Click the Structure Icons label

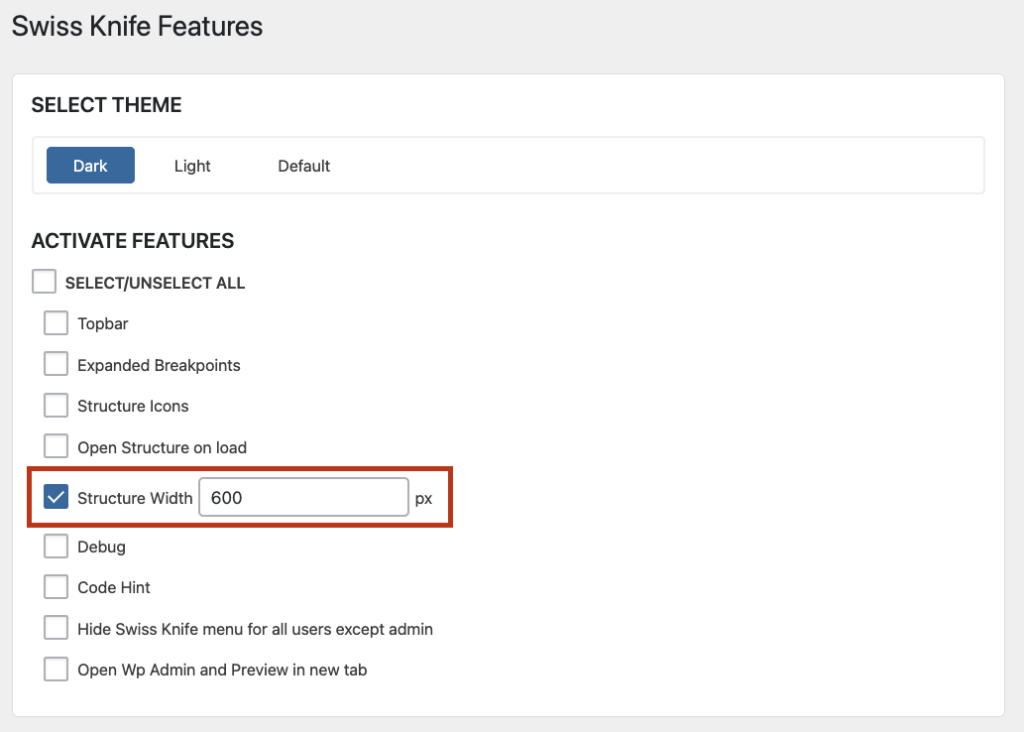pos(133,406)
